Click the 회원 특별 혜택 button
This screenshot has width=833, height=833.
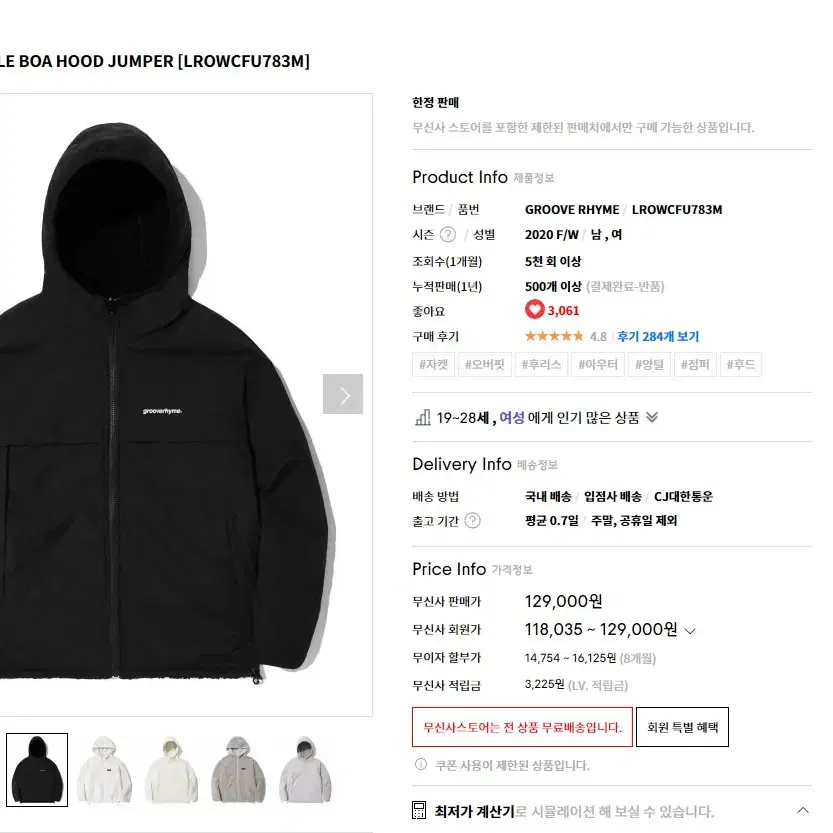click(682, 727)
